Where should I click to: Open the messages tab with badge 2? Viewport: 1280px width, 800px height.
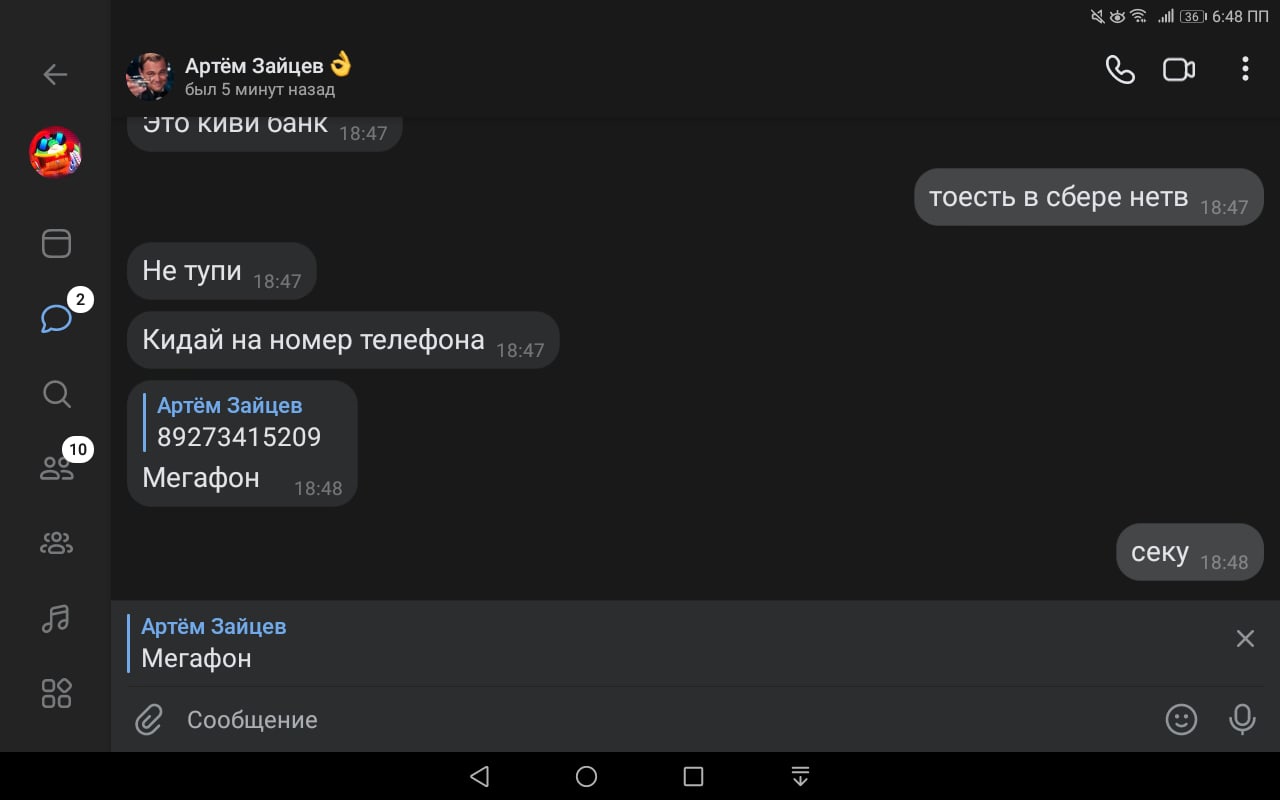pyautogui.click(x=56, y=319)
